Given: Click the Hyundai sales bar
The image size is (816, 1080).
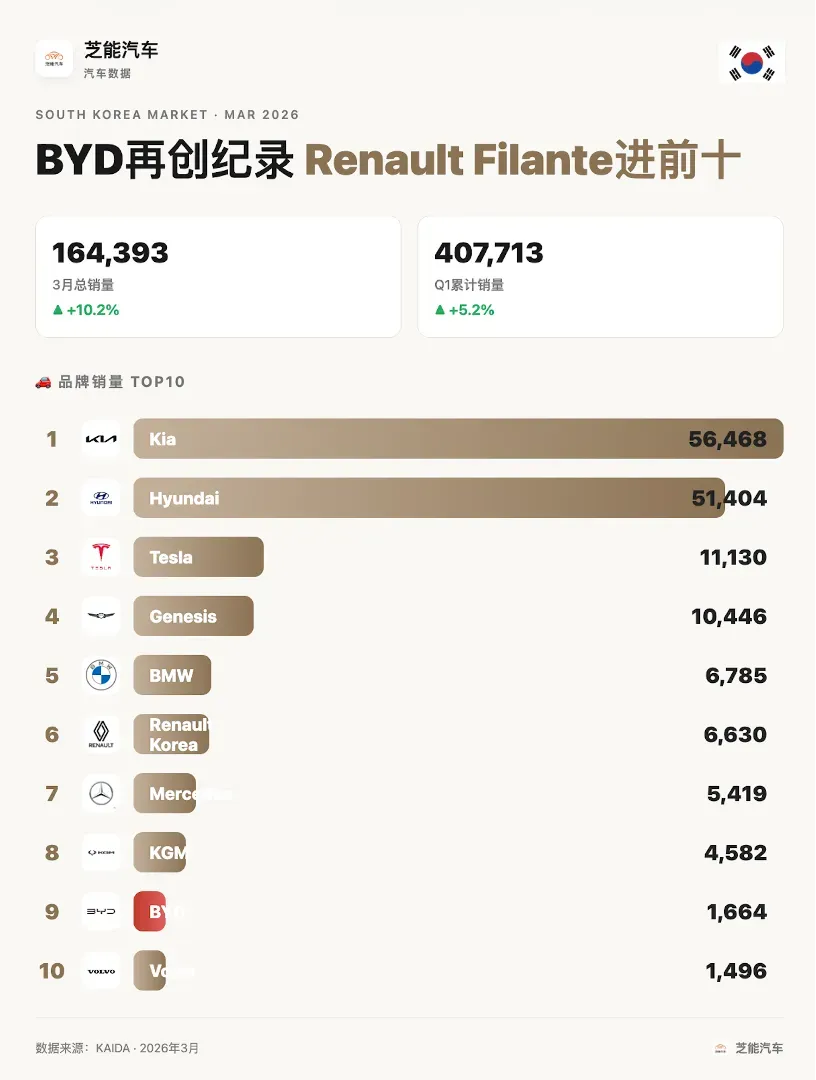Looking at the screenshot, I should (428, 498).
